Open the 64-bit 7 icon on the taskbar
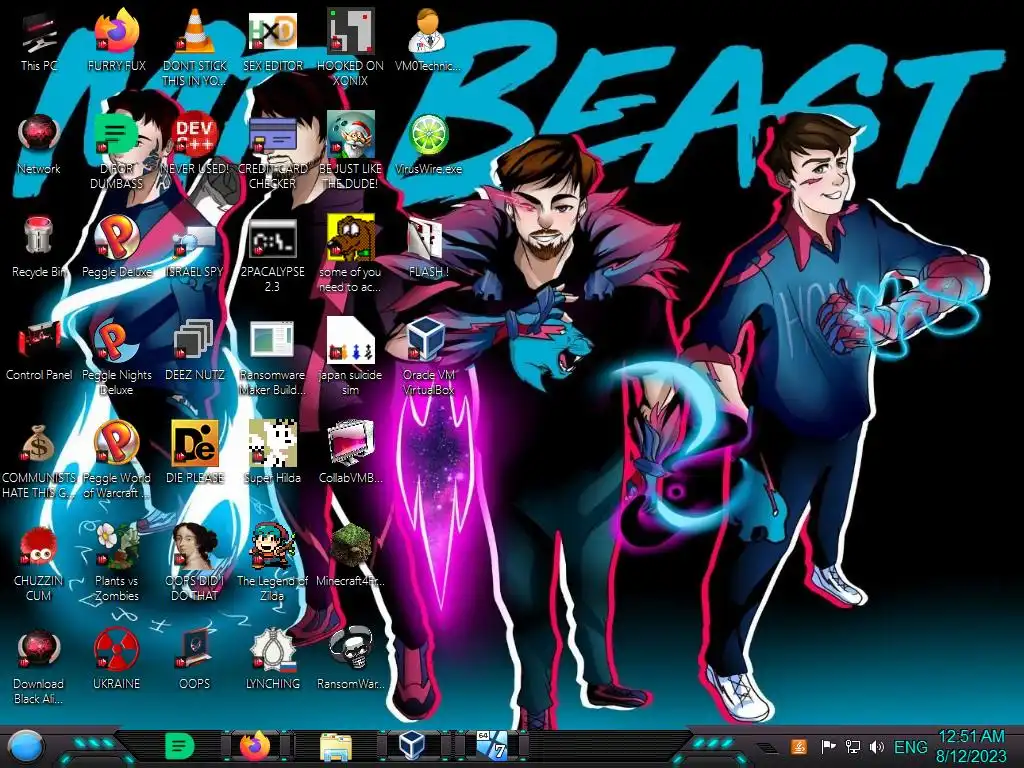 point(492,746)
